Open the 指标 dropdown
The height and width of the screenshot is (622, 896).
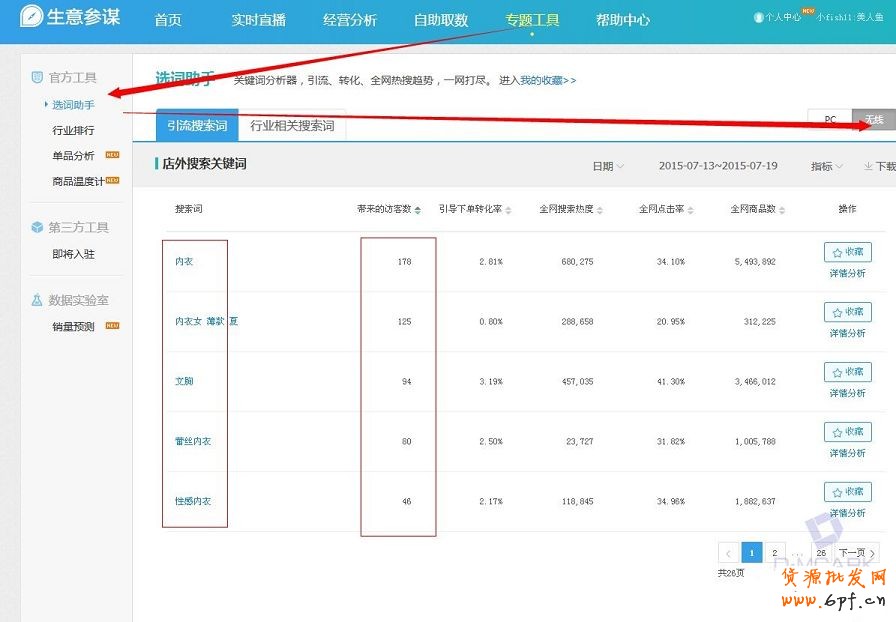point(826,166)
